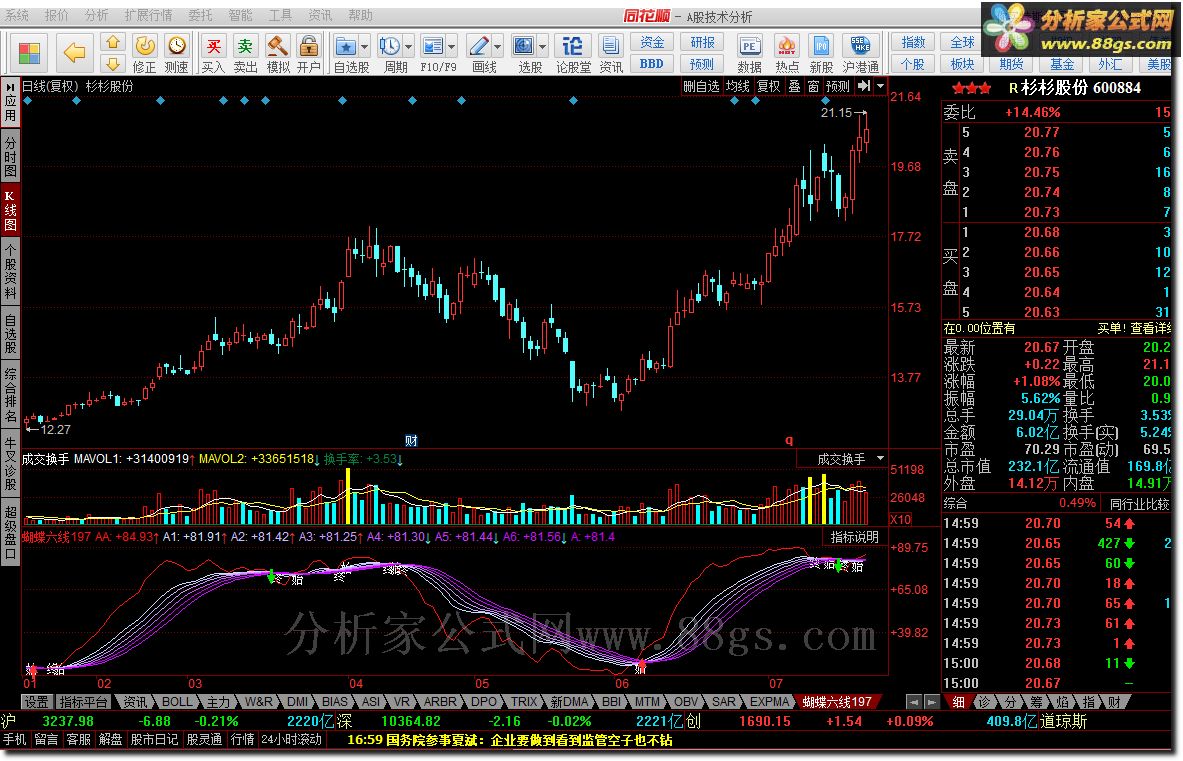Toggle 复权 price adjustment

768,86
